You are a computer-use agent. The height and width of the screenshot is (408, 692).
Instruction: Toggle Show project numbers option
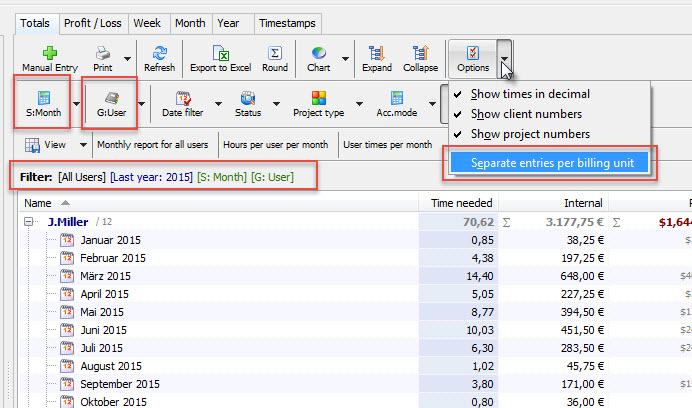(530, 134)
